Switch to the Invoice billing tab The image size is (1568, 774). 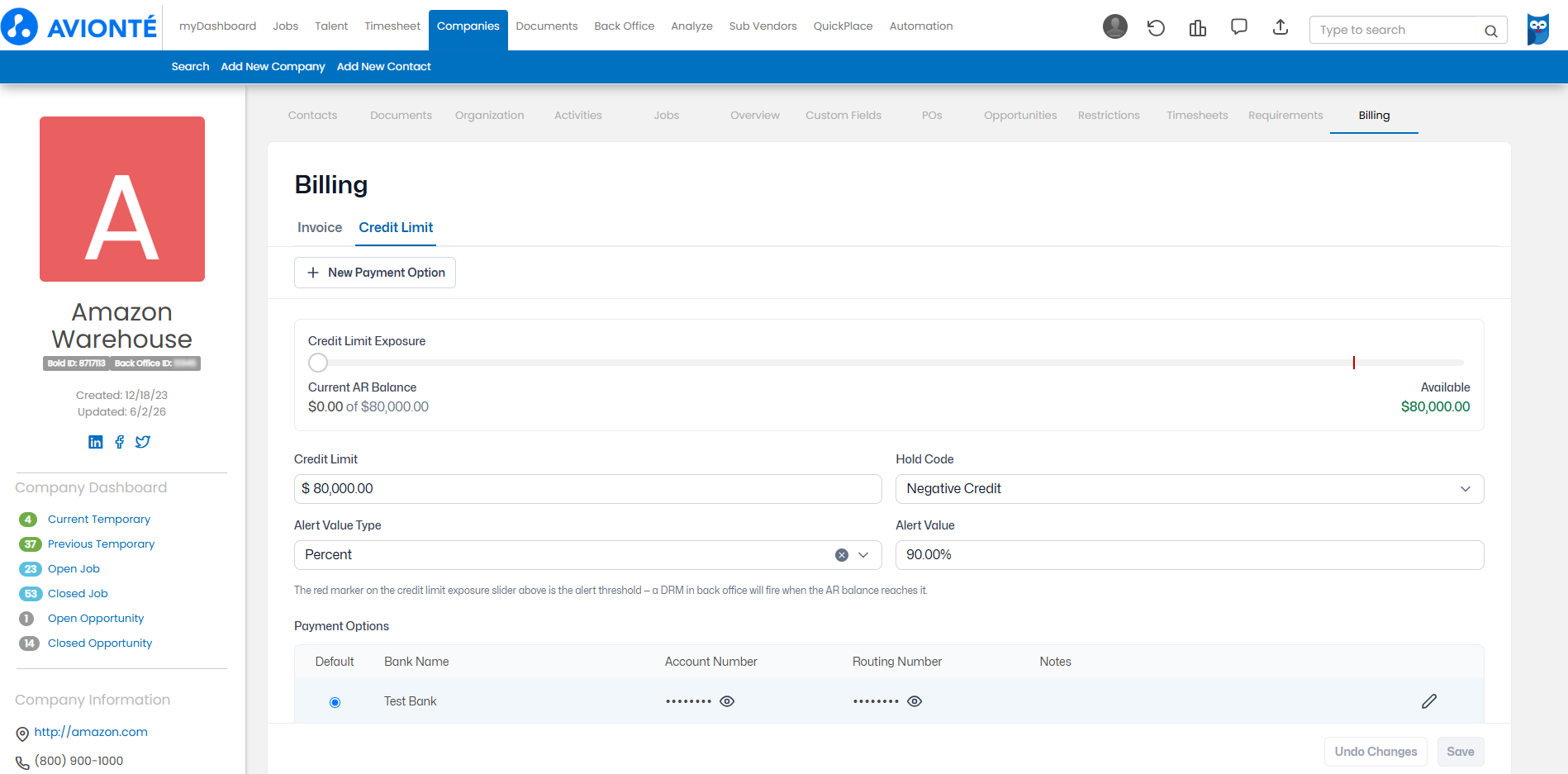point(320,228)
